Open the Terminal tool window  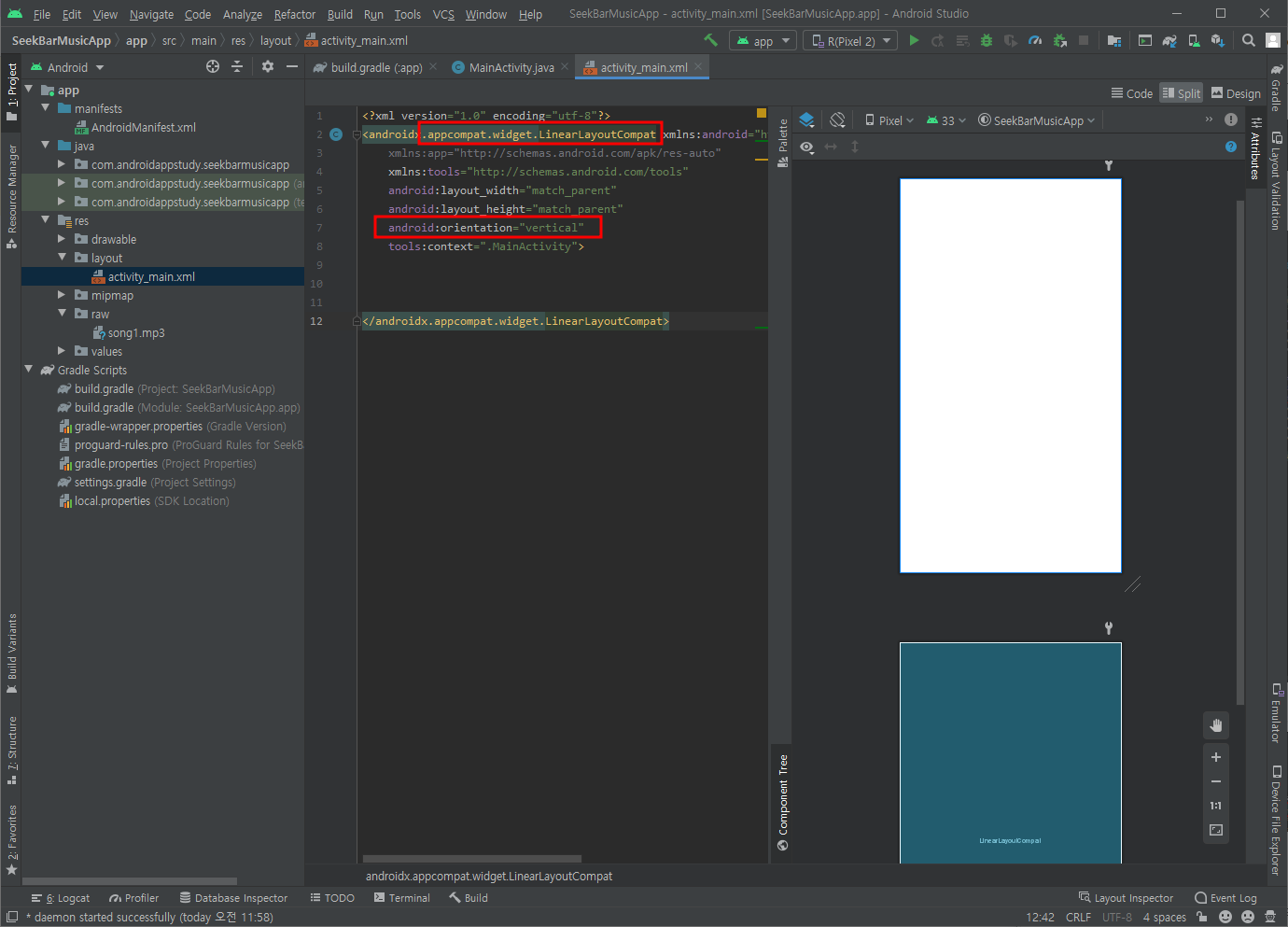click(x=402, y=898)
